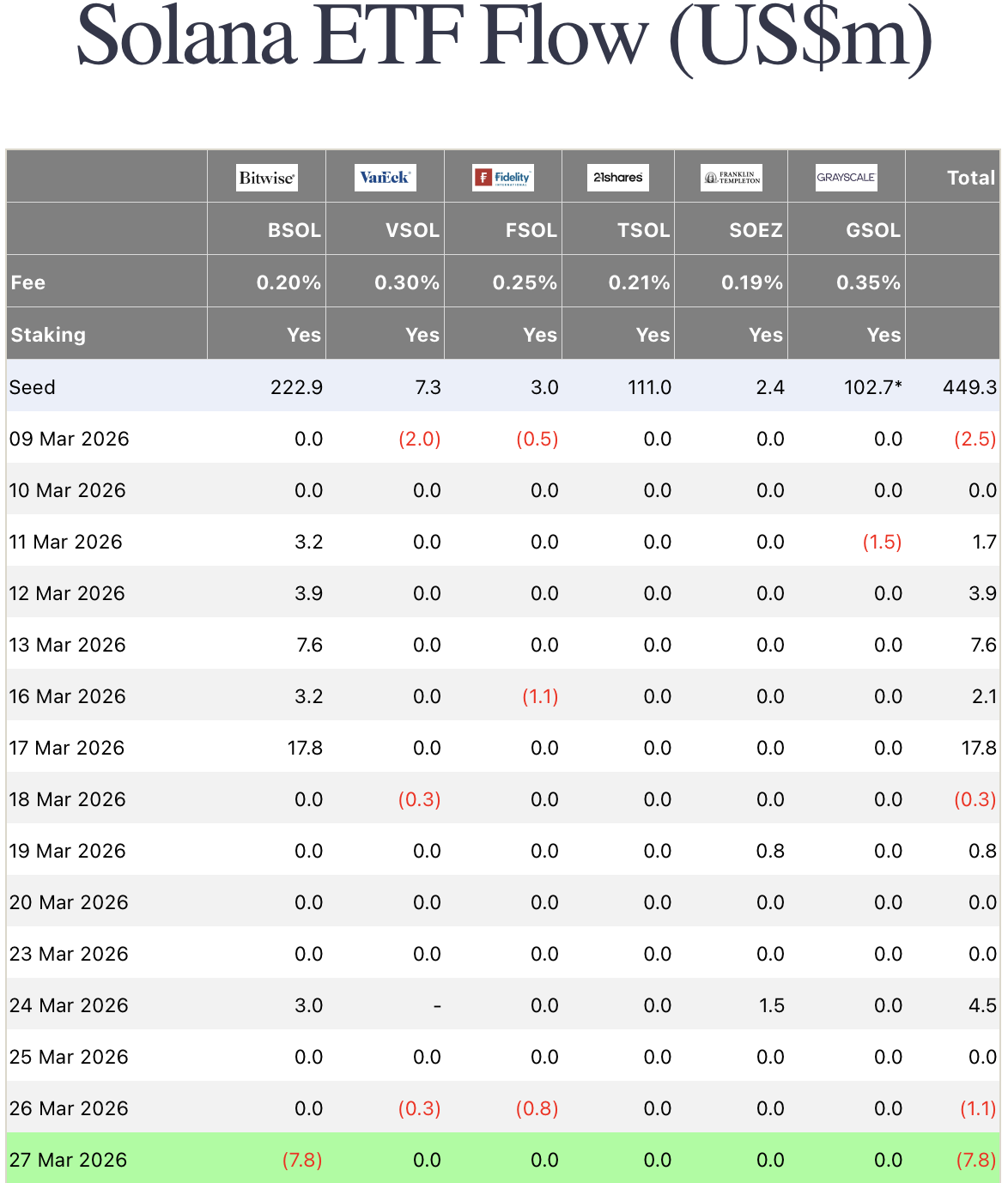1008x1183 pixels.
Task: Click the Staking row label
Action: (x=48, y=335)
